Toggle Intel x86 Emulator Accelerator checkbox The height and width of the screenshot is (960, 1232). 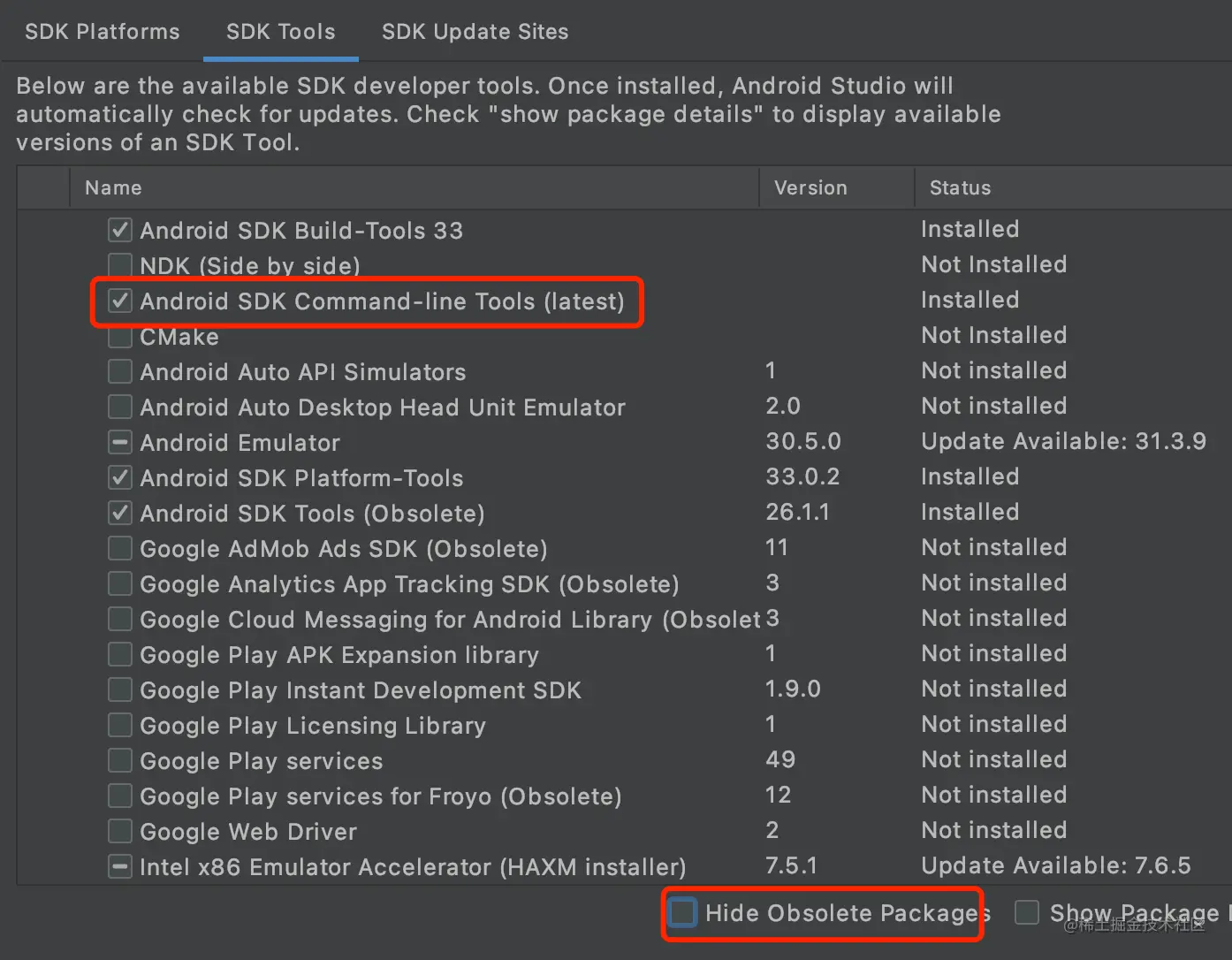click(120, 866)
